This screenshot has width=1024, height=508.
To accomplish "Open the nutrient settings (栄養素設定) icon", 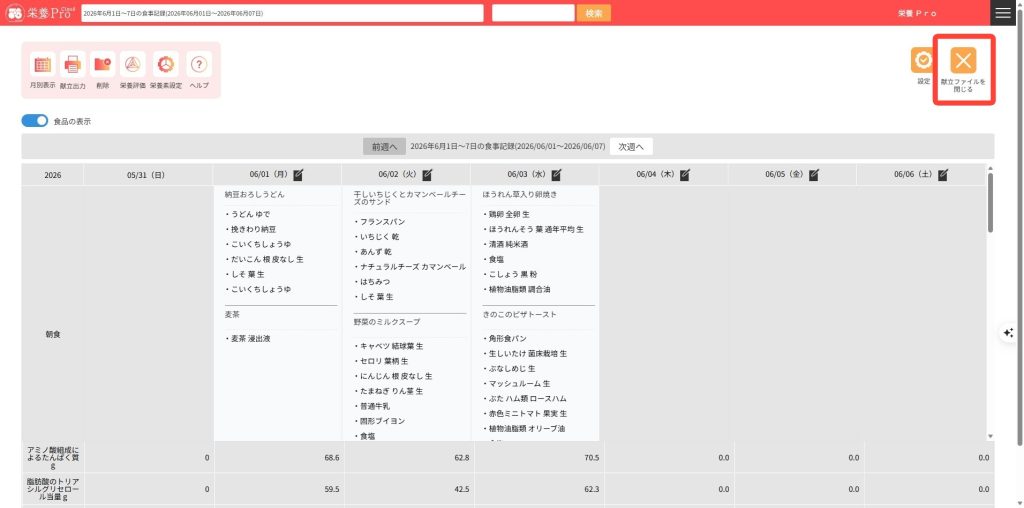I will 166,64.
